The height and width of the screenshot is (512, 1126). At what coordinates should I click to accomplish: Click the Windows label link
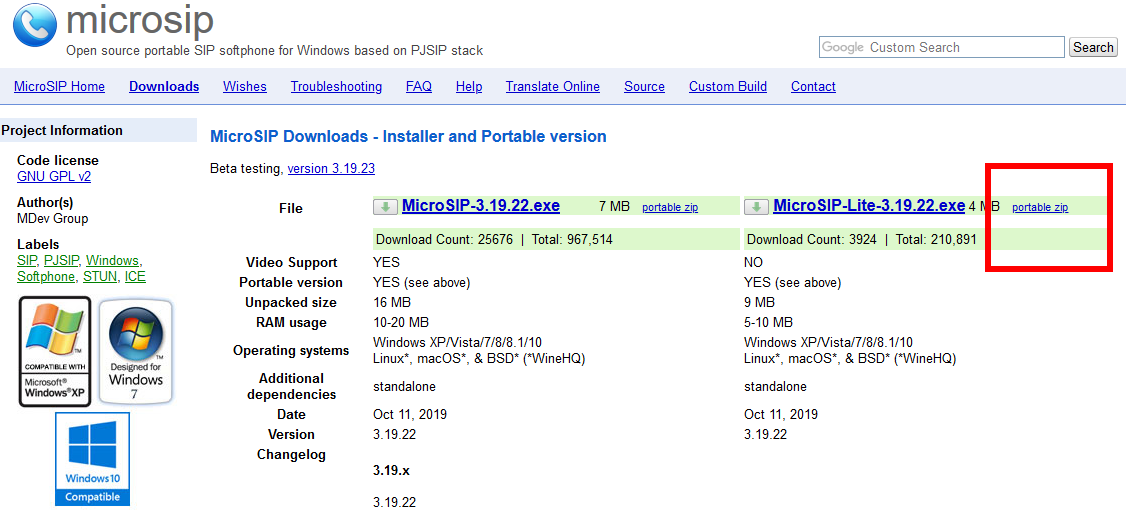[113, 260]
